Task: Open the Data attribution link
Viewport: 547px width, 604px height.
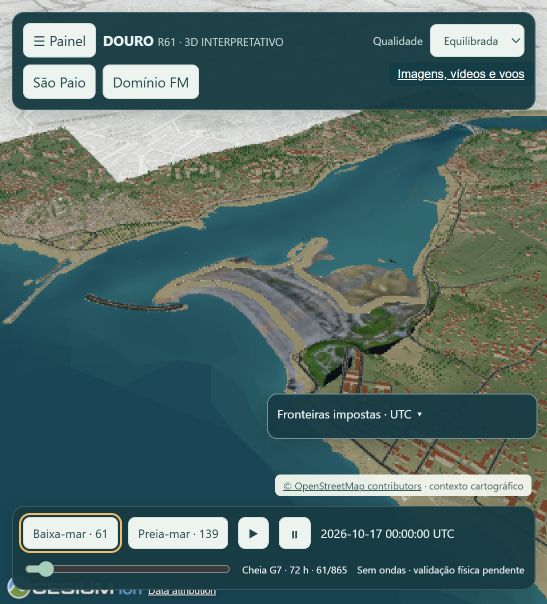Action: tap(182, 591)
